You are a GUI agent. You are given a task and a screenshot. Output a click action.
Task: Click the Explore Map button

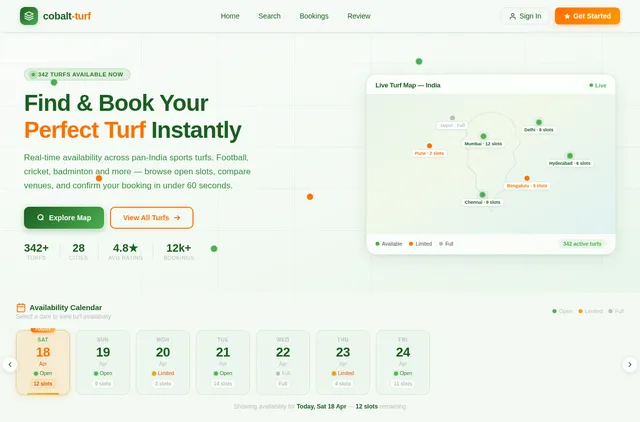point(64,218)
